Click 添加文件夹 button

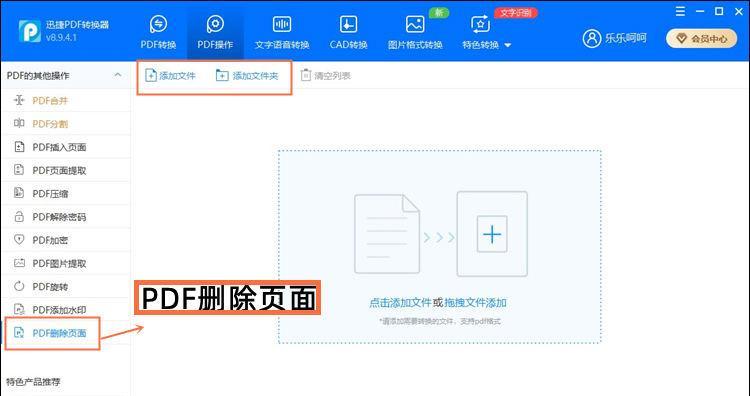[x=247, y=76]
